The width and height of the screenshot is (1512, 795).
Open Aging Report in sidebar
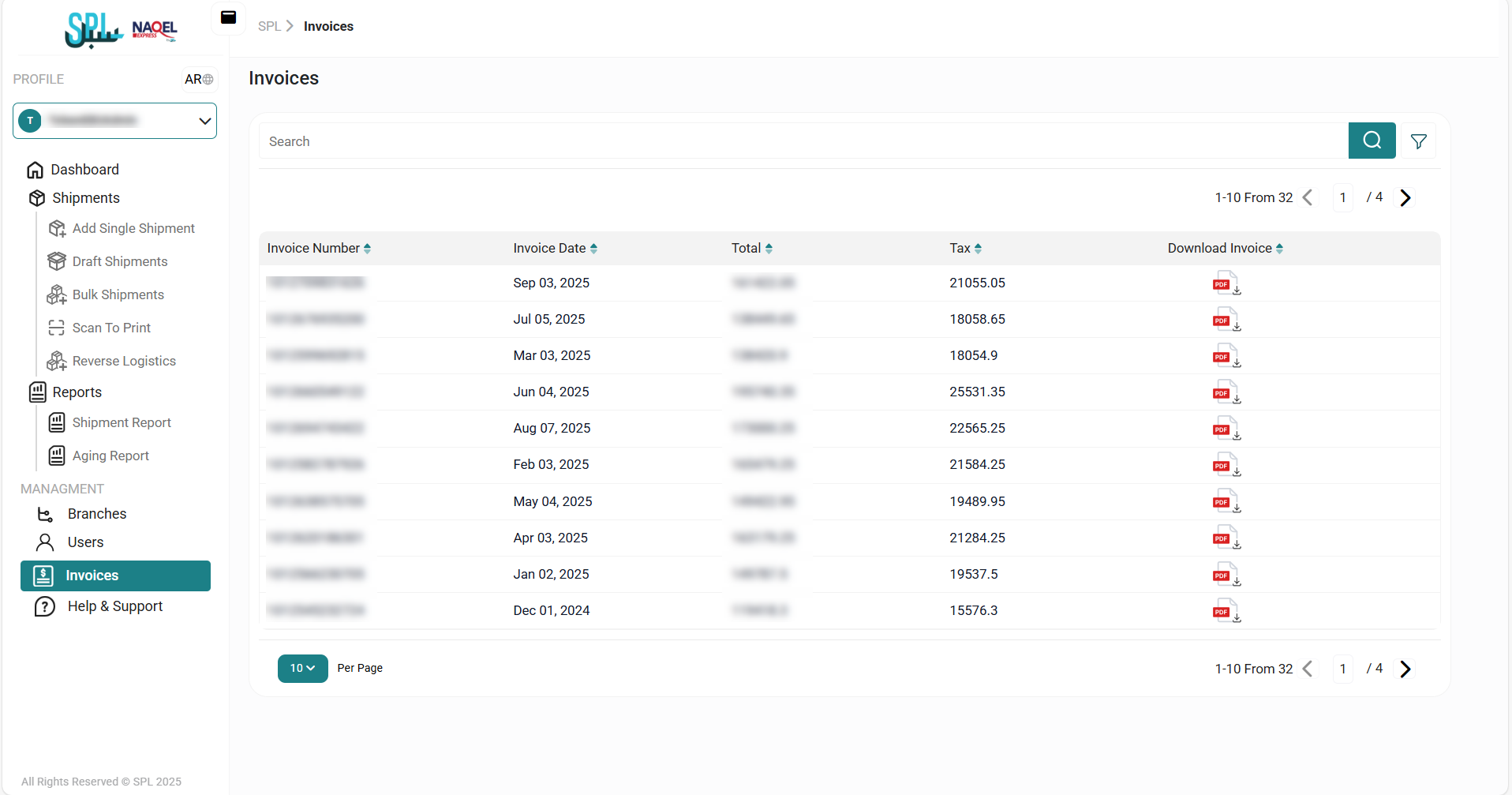110,456
